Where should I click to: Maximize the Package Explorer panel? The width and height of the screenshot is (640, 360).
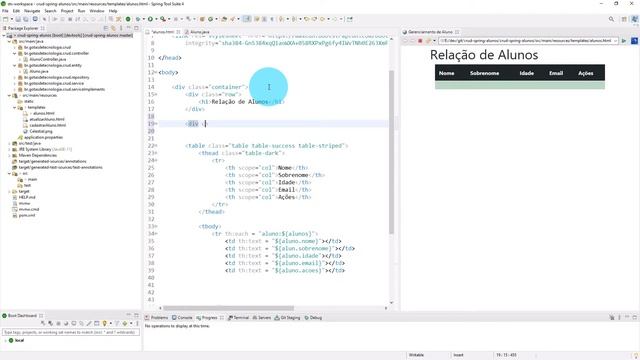136,28
